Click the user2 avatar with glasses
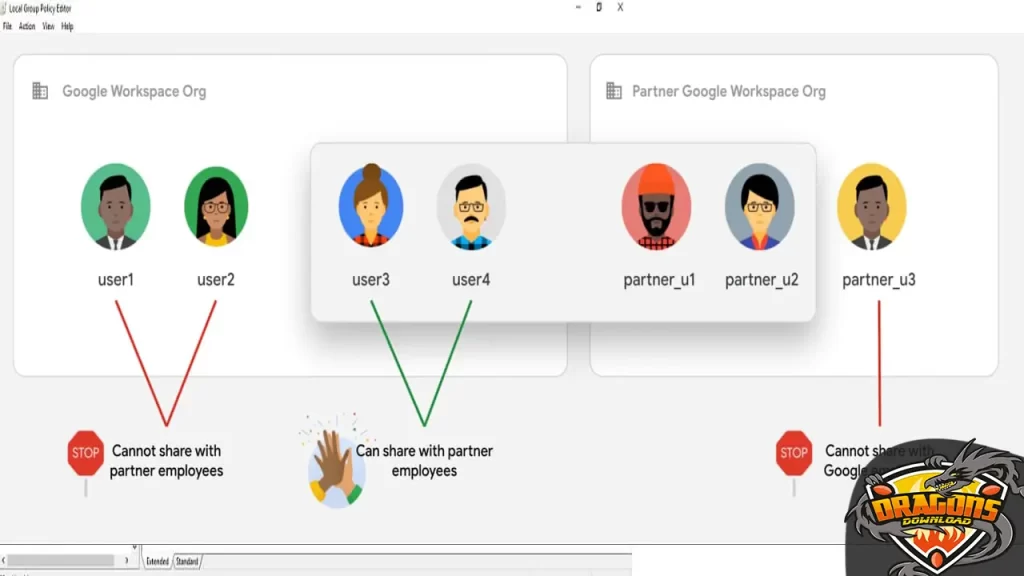 tap(215, 206)
